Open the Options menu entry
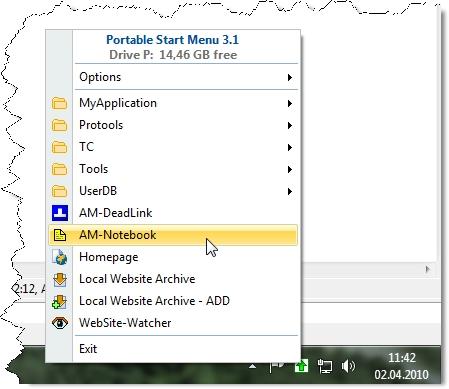449x389 pixels. click(x=173, y=77)
